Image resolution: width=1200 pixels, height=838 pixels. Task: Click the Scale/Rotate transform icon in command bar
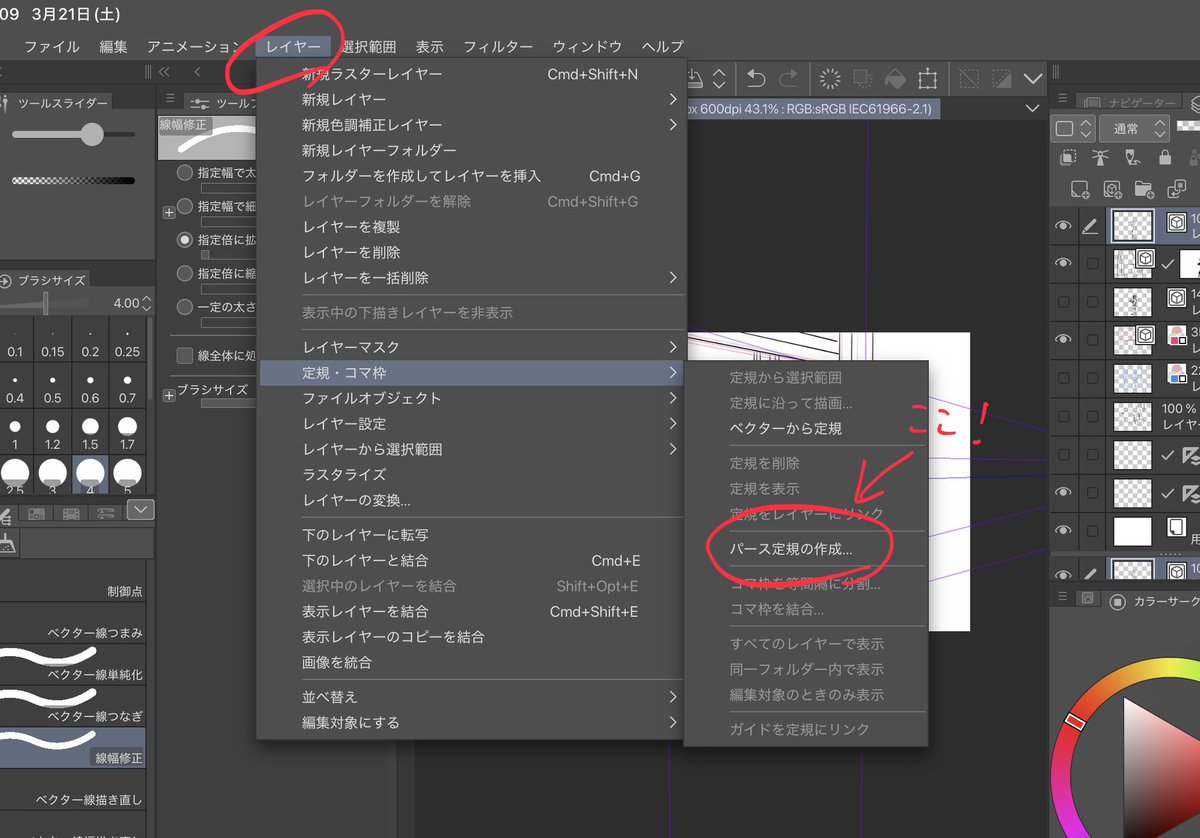(x=928, y=78)
